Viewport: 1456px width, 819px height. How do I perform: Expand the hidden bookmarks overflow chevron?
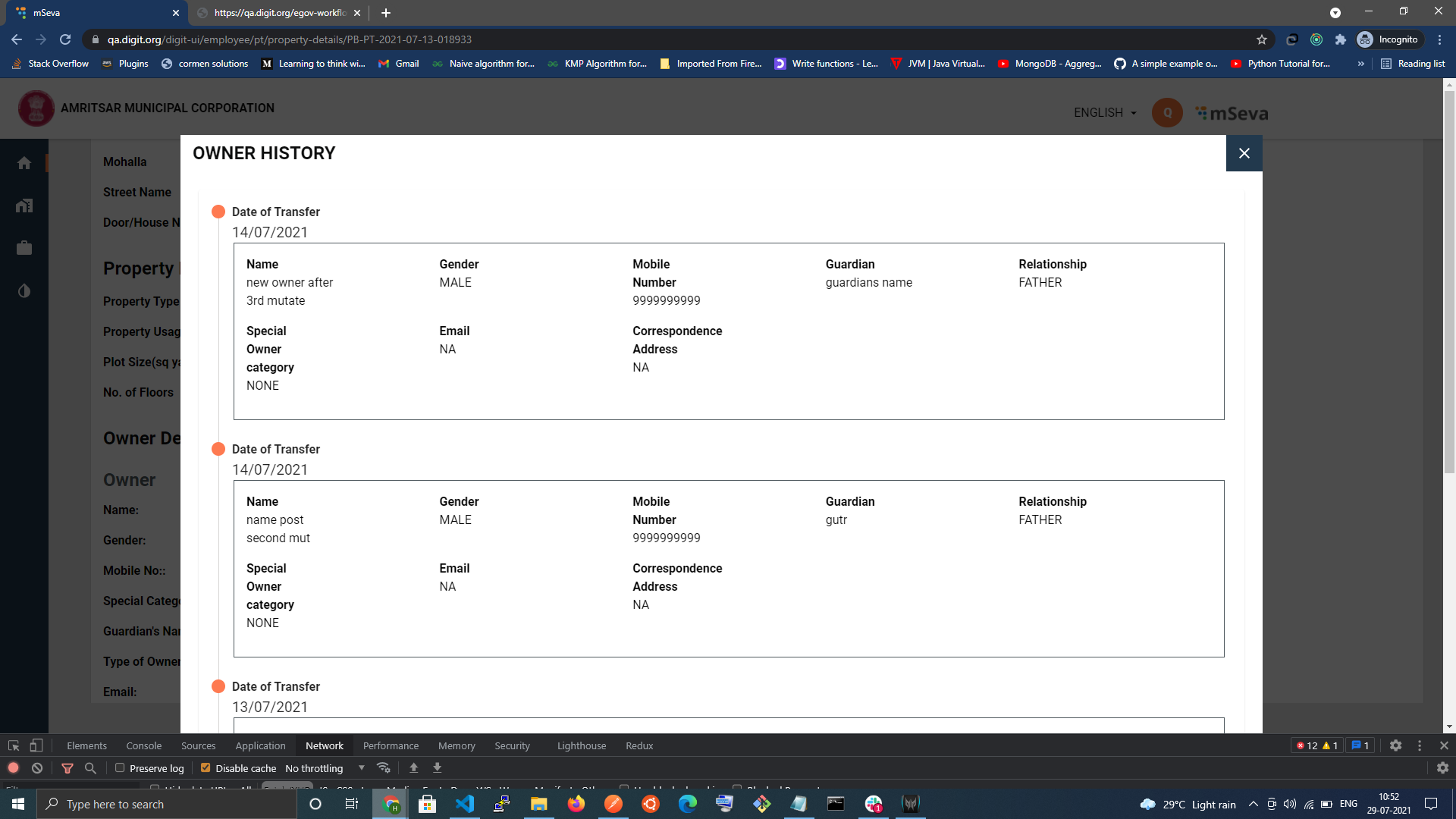[x=1360, y=64]
